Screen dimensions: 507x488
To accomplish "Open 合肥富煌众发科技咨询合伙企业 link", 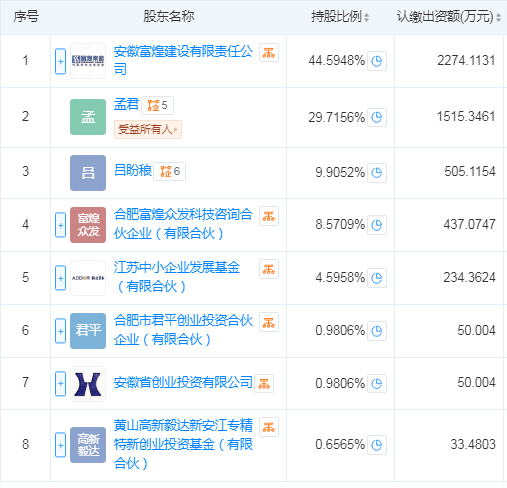I will point(183,224).
